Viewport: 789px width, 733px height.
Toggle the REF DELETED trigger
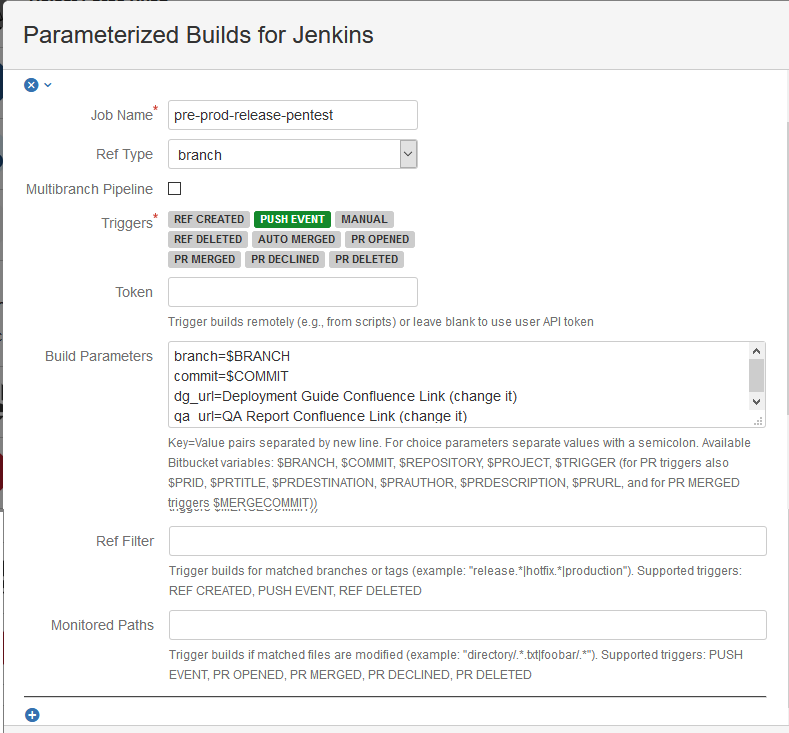(208, 239)
